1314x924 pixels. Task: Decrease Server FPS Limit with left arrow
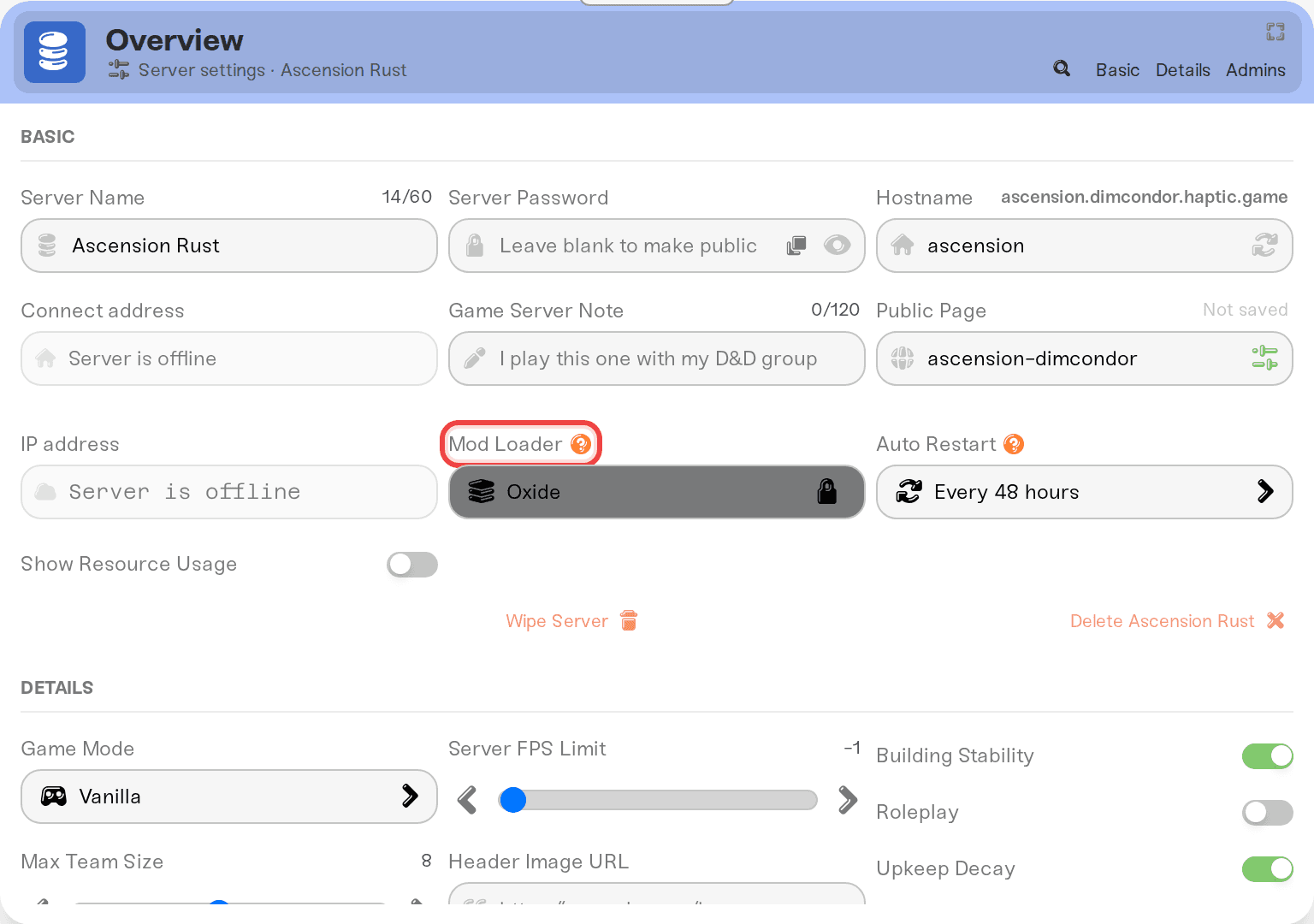467,800
